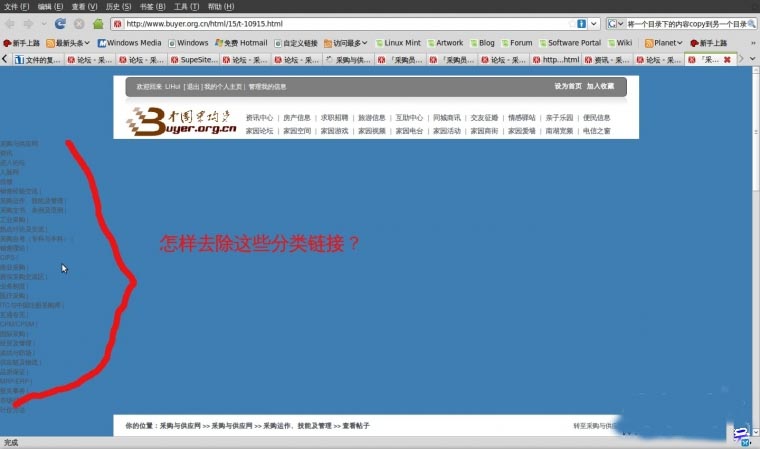This screenshot has height=449, width=760.
Task: Expand the 最新头条 feed bookmark
Action: (68, 43)
